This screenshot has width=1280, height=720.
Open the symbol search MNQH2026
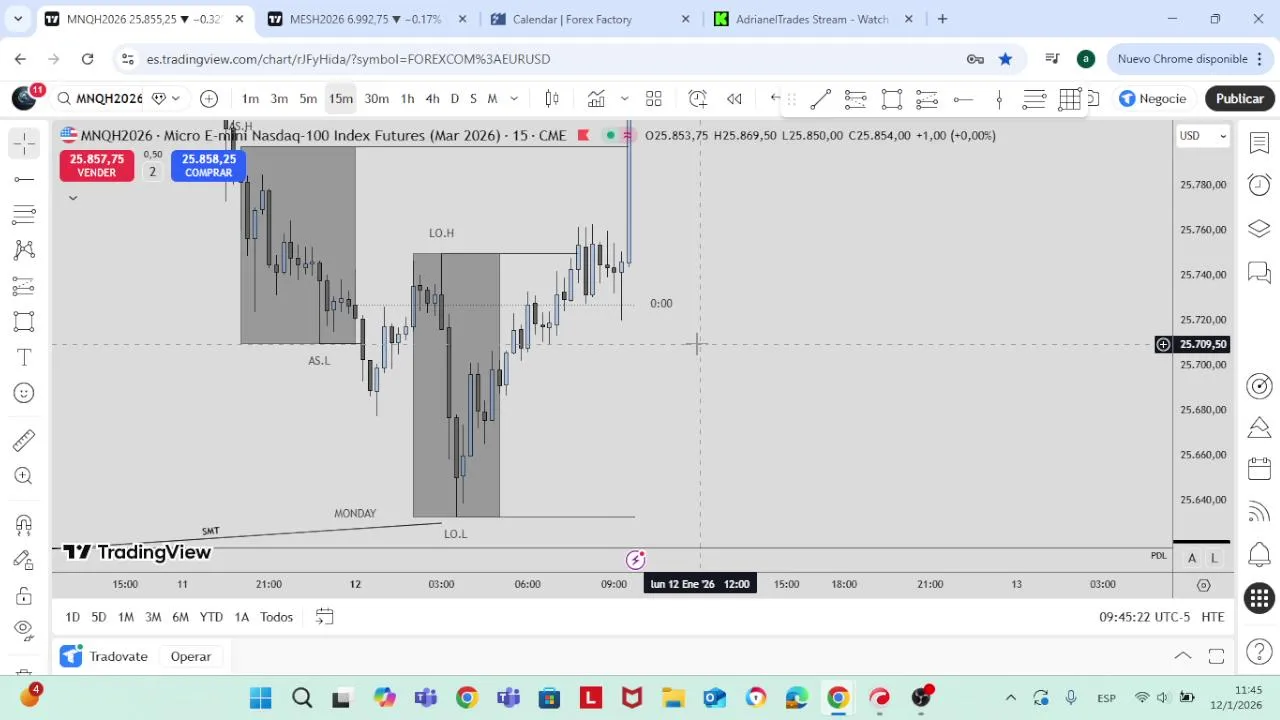pyautogui.click(x=100, y=98)
